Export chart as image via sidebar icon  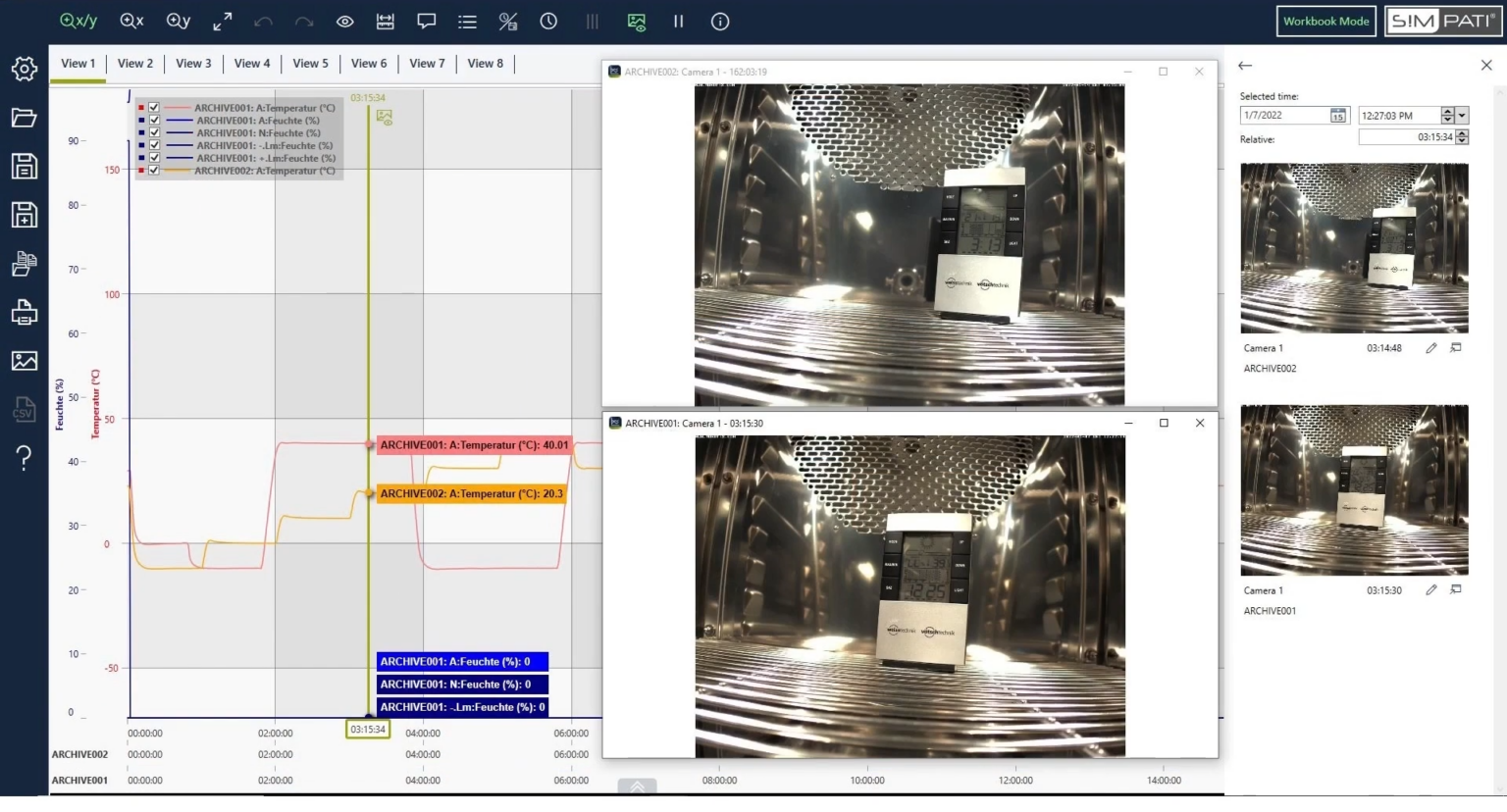tap(24, 361)
